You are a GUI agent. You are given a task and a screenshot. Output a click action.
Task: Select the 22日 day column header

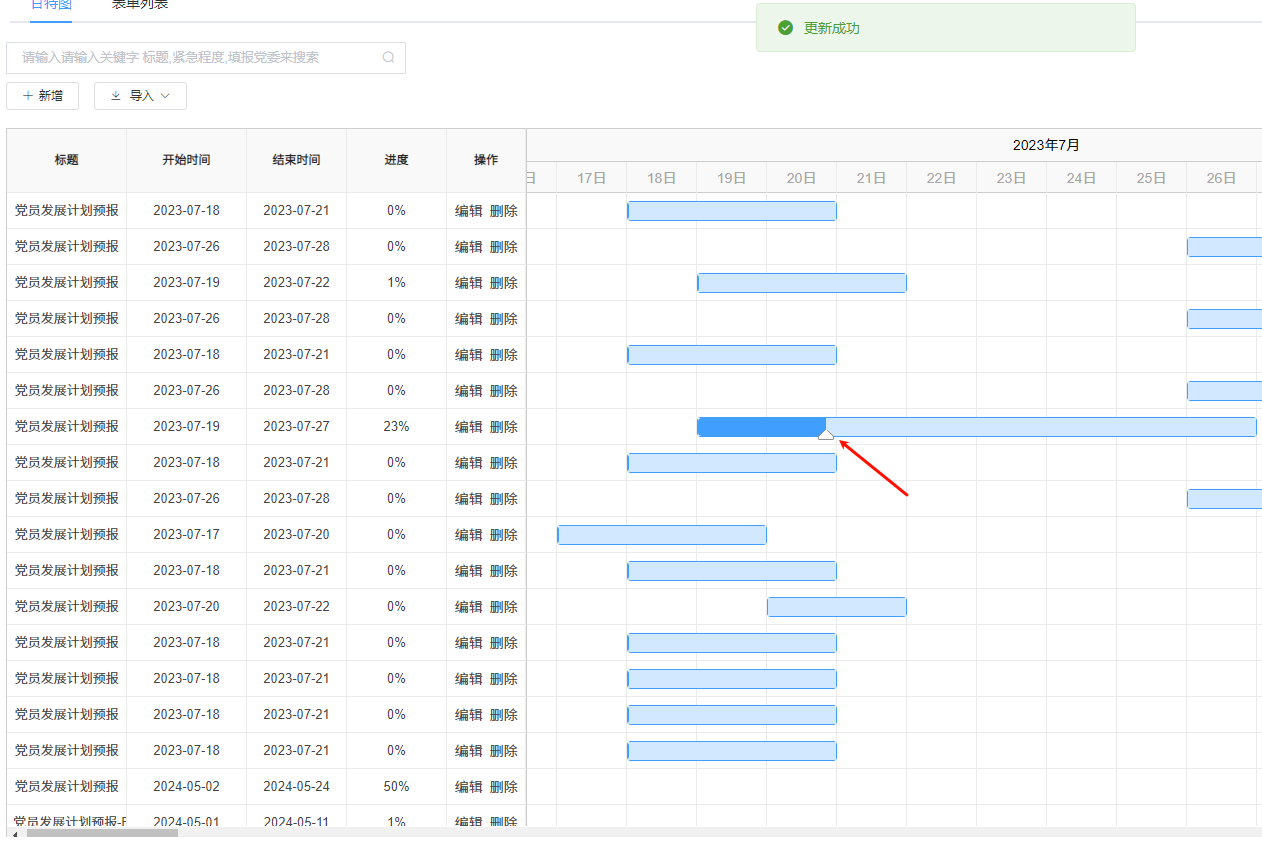coord(942,178)
